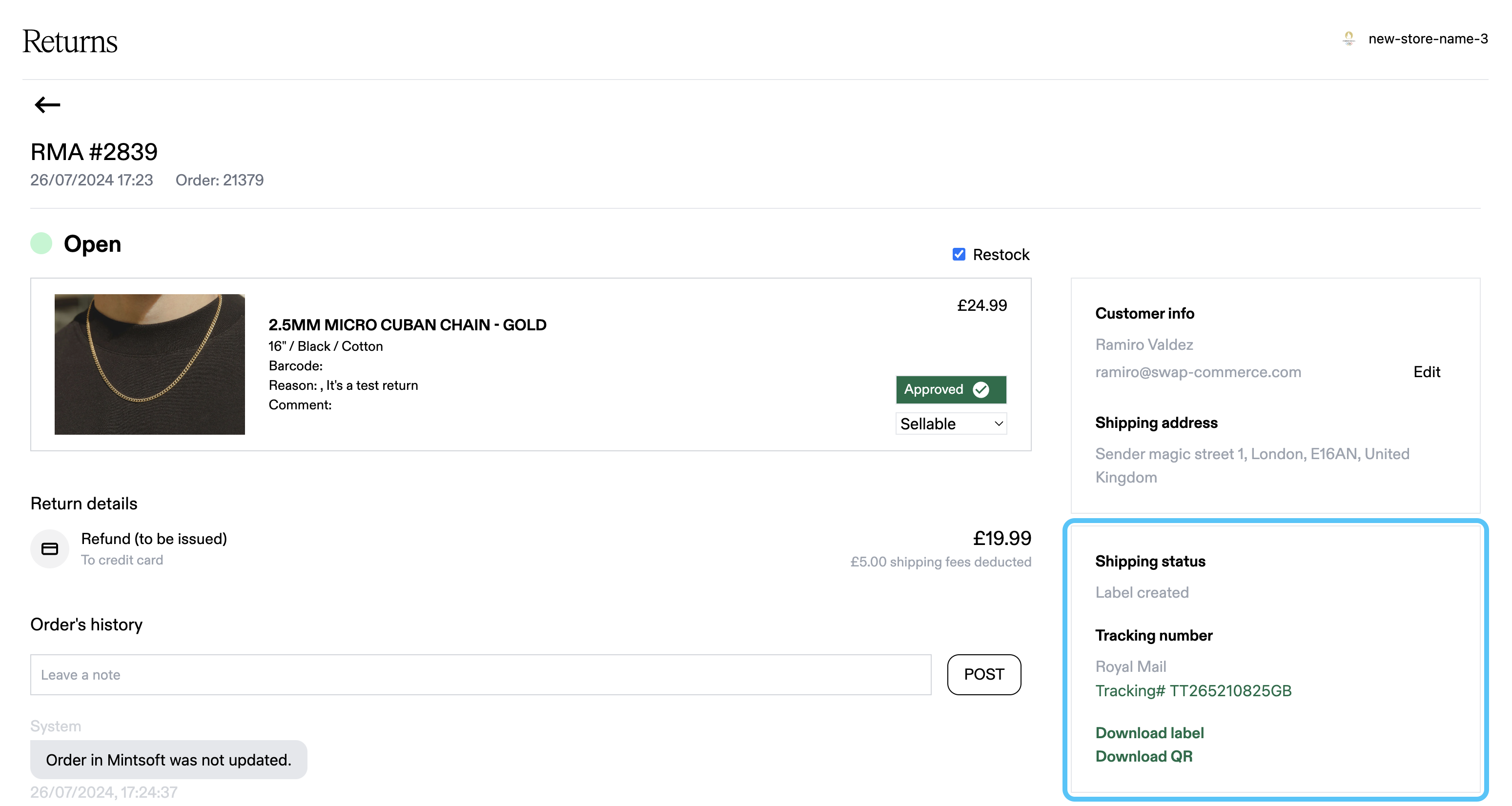Click the 26/07/2024 17:23 date

tap(92, 180)
